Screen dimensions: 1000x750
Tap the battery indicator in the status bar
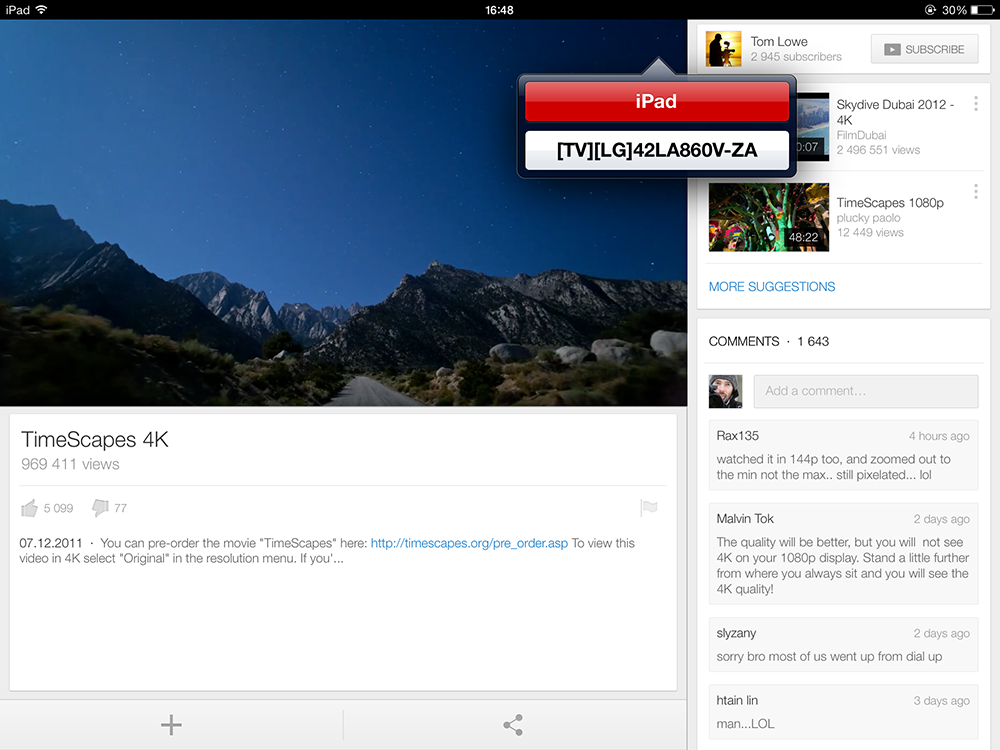982,10
